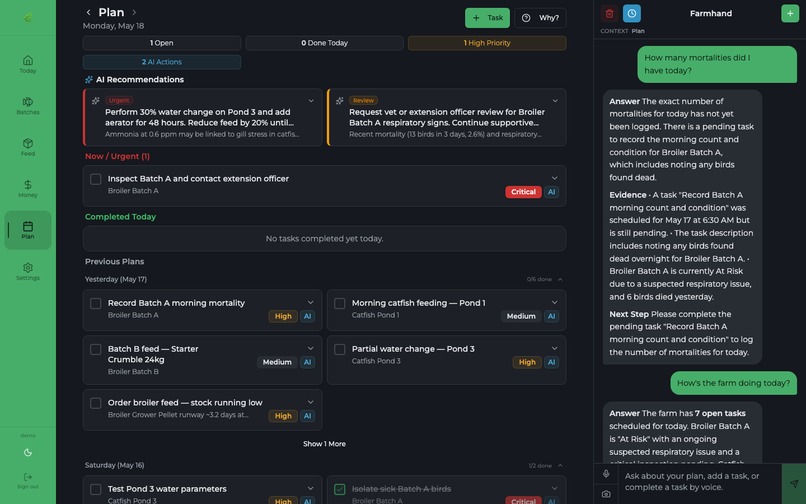Delete chat with red trash icon
This screenshot has height=504, width=806.
[610, 13]
